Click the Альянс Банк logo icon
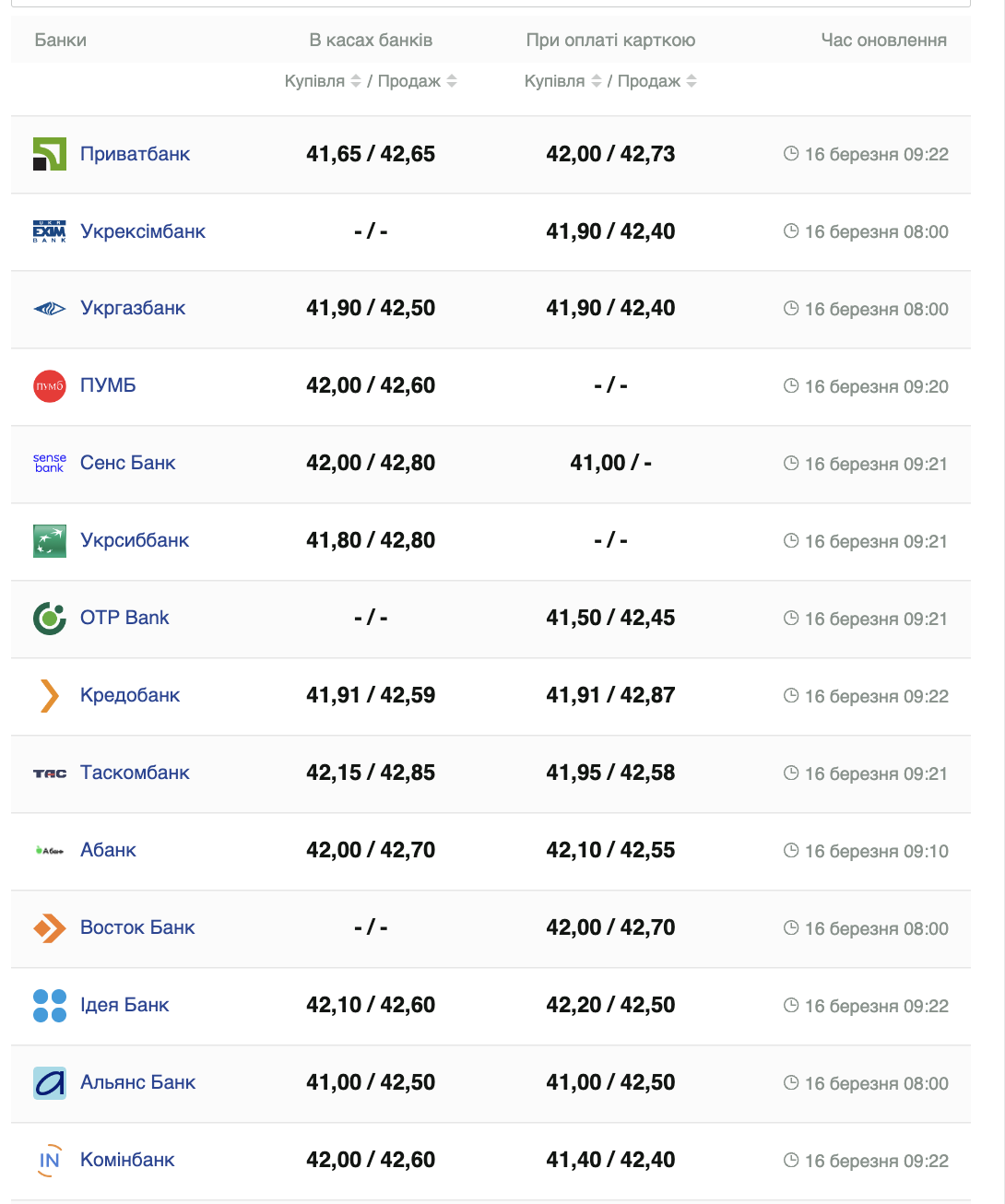 (x=49, y=1083)
